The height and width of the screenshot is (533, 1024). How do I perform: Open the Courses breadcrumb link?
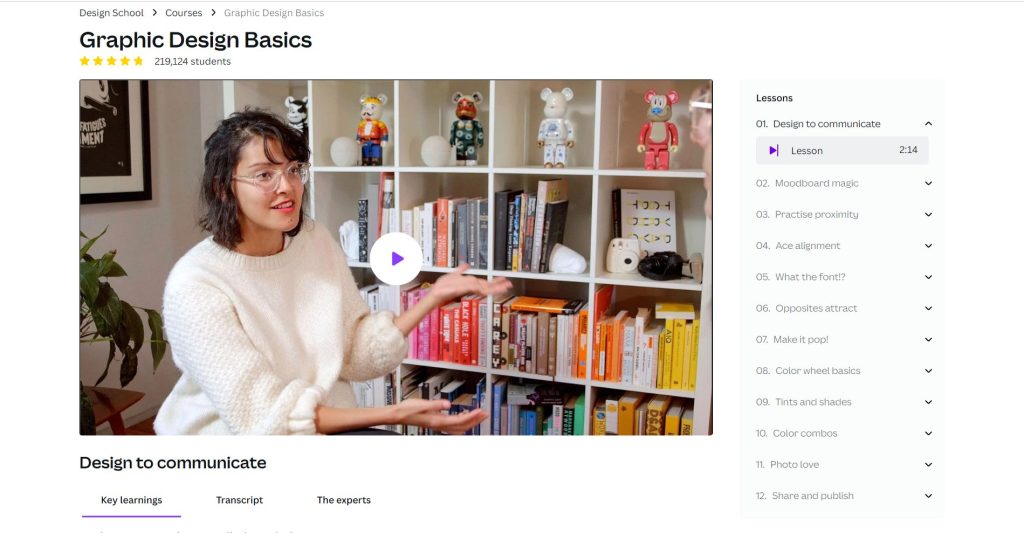(184, 12)
